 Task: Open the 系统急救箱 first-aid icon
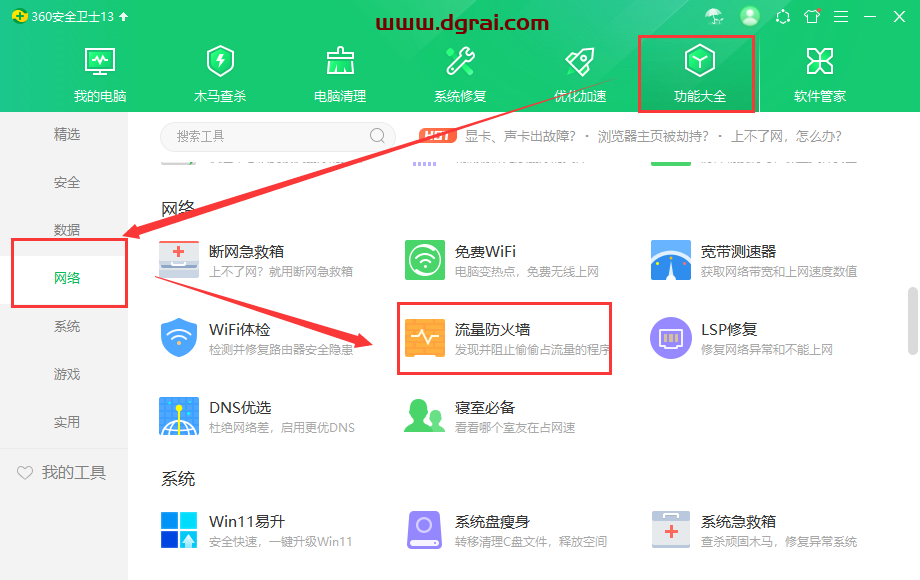(x=670, y=529)
